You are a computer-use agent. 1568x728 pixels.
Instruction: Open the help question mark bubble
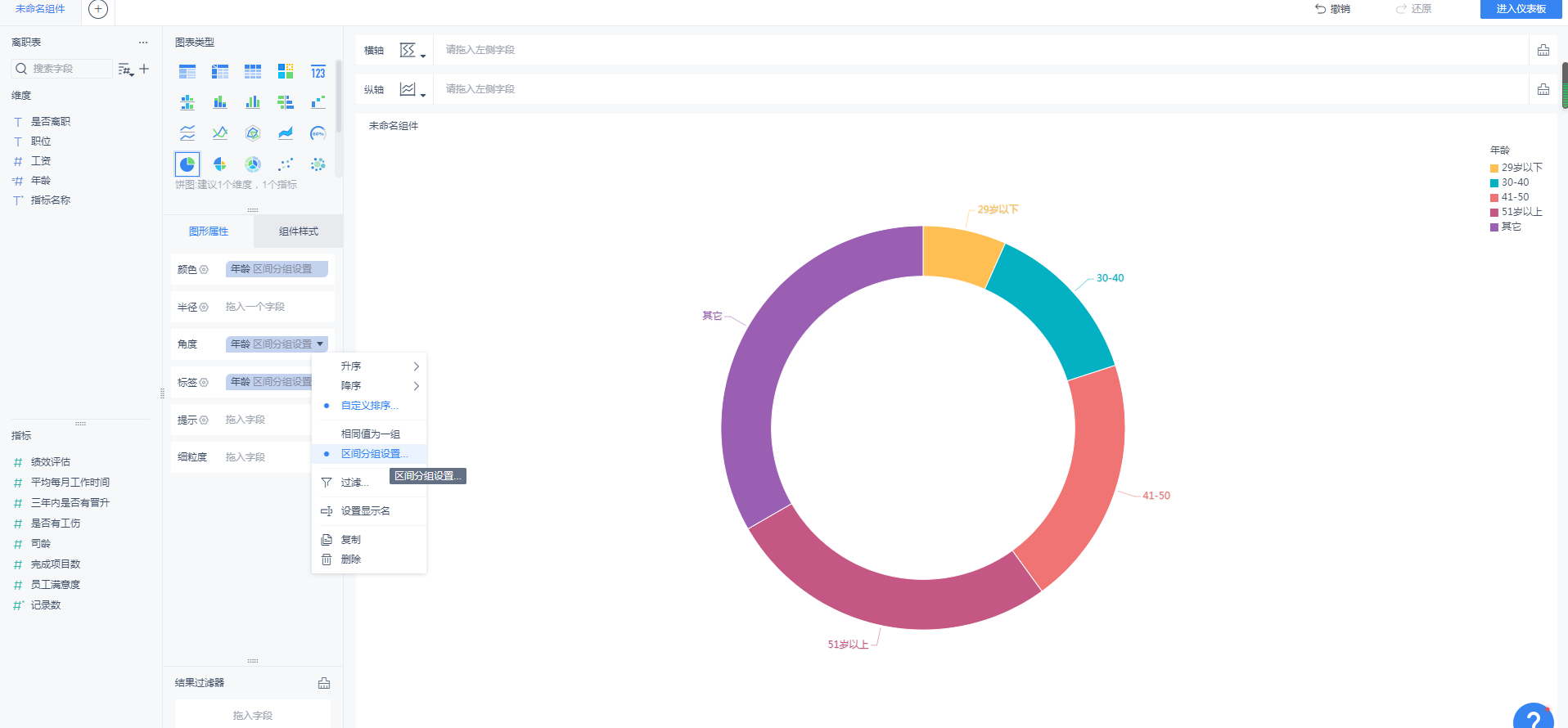coord(1534,717)
